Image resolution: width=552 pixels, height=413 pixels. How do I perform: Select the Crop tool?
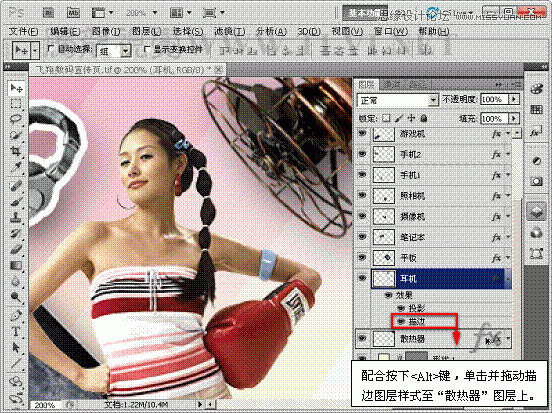(16, 151)
